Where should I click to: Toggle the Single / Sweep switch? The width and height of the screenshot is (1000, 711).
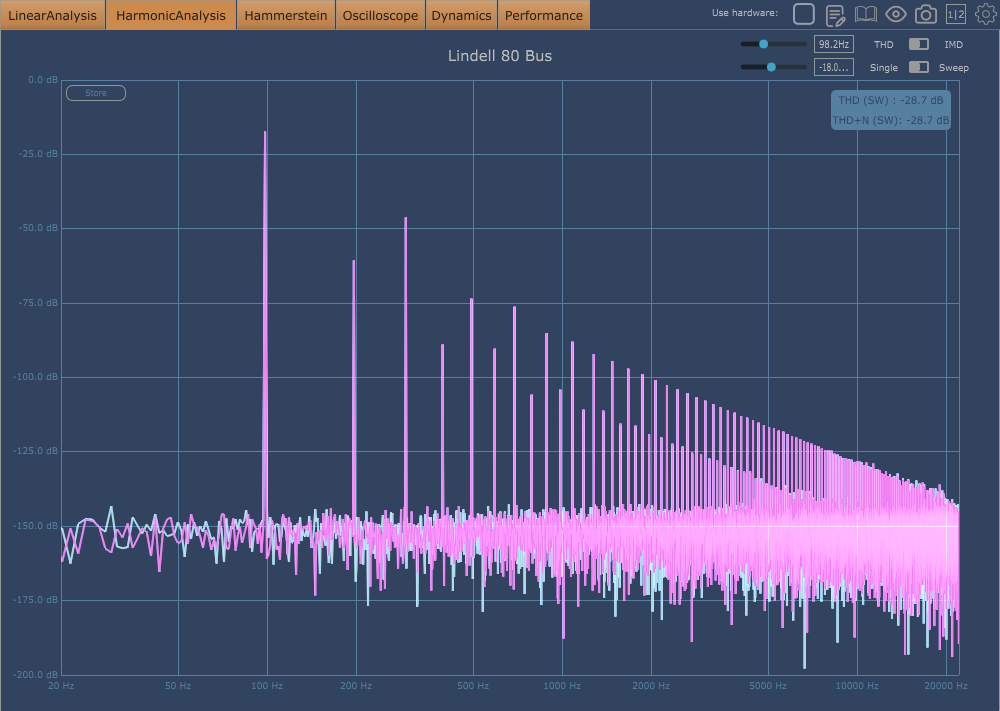pyautogui.click(x=918, y=67)
